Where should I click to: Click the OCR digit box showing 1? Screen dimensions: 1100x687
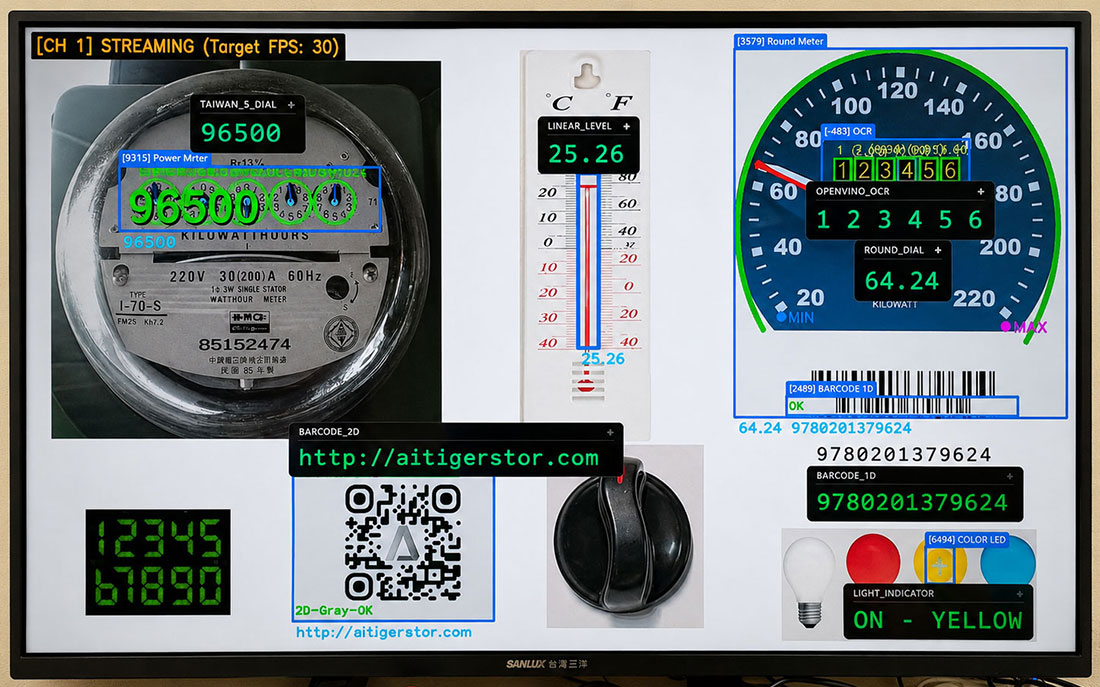[843, 170]
